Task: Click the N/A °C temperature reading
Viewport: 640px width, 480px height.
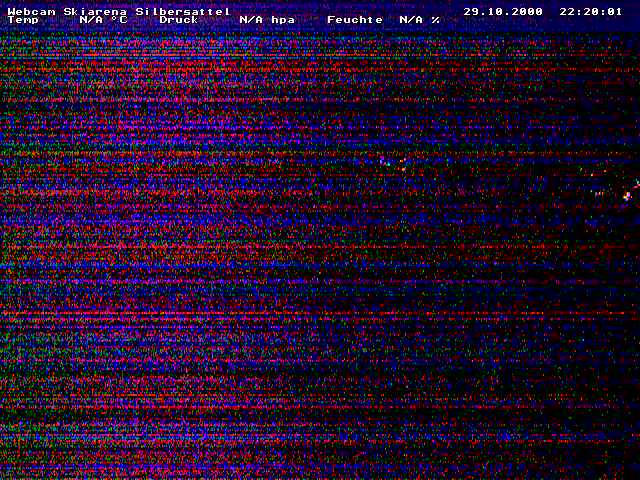Action: pyautogui.click(x=103, y=20)
